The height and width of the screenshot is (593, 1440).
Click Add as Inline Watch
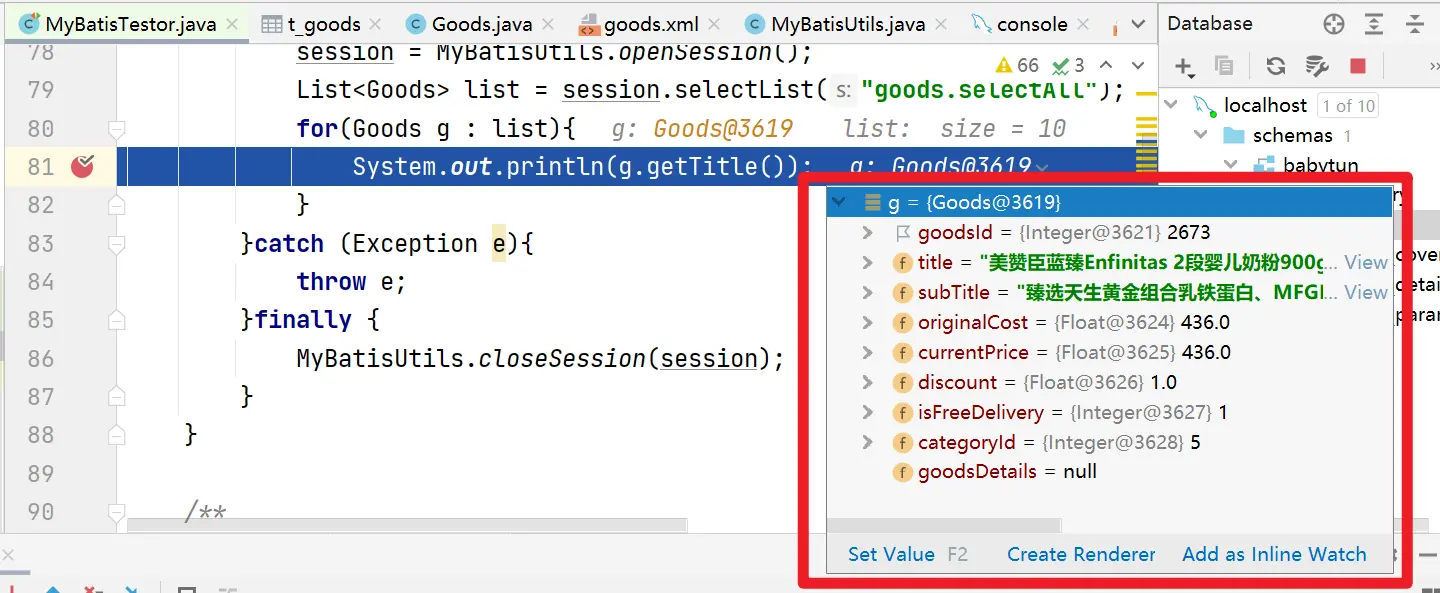tap(1274, 554)
